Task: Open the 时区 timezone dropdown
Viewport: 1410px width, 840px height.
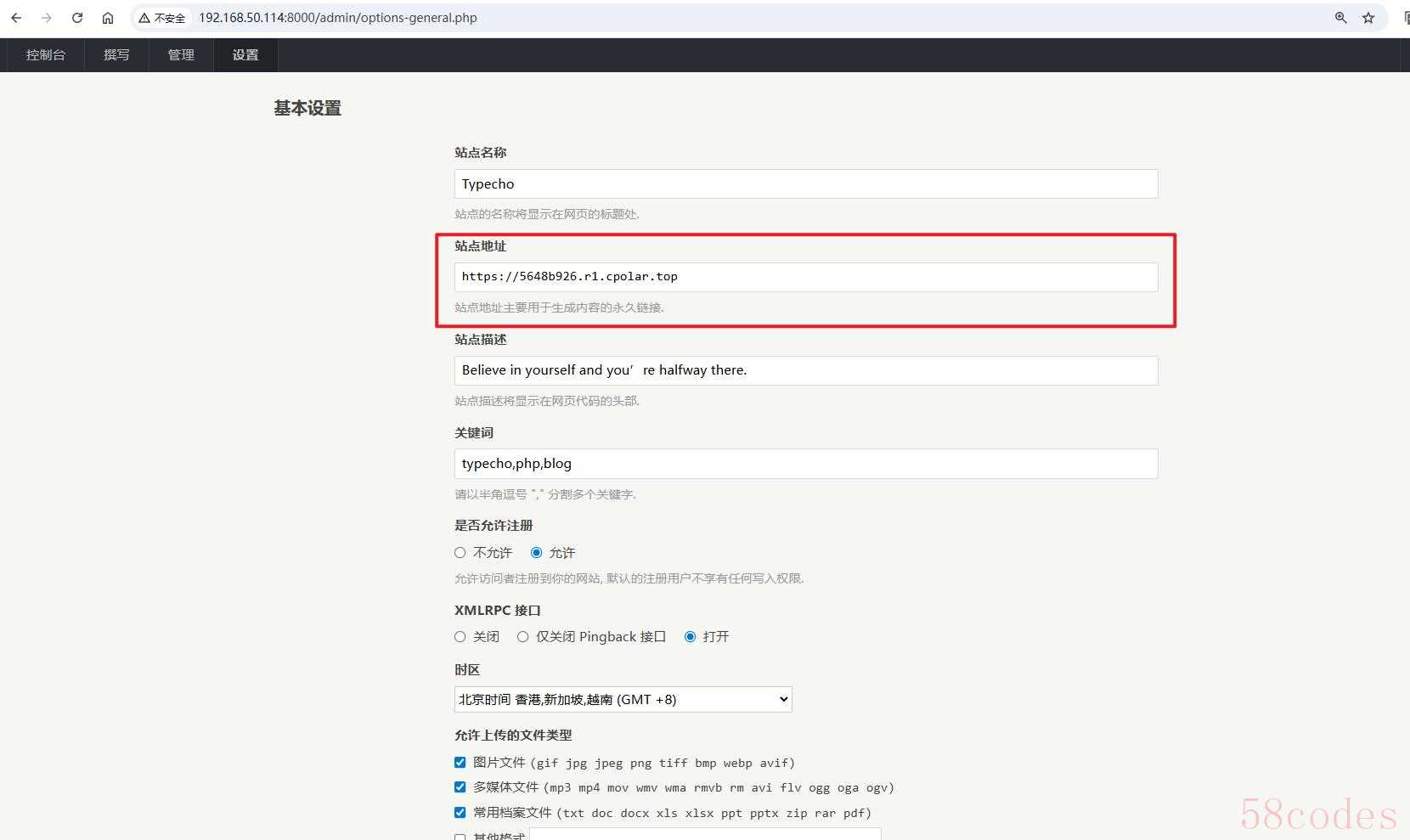Action: click(623, 700)
